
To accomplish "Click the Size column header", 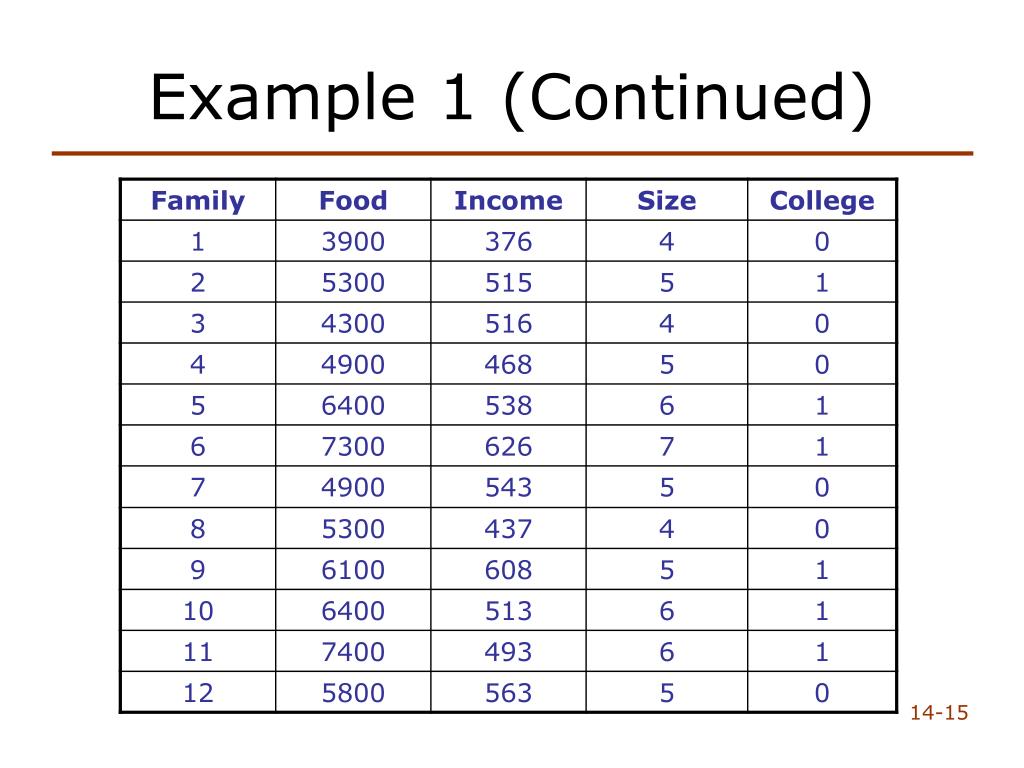I will 667,201.
